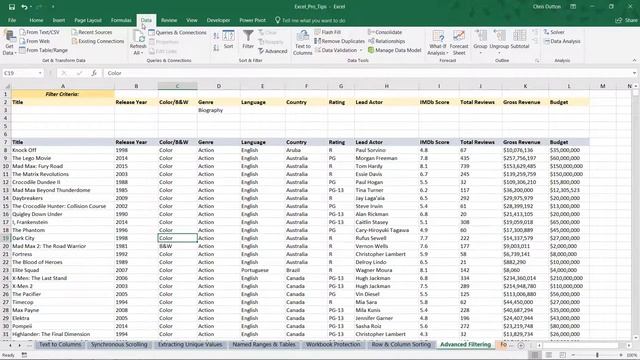Open Outline group dialog launcher

(537, 60)
